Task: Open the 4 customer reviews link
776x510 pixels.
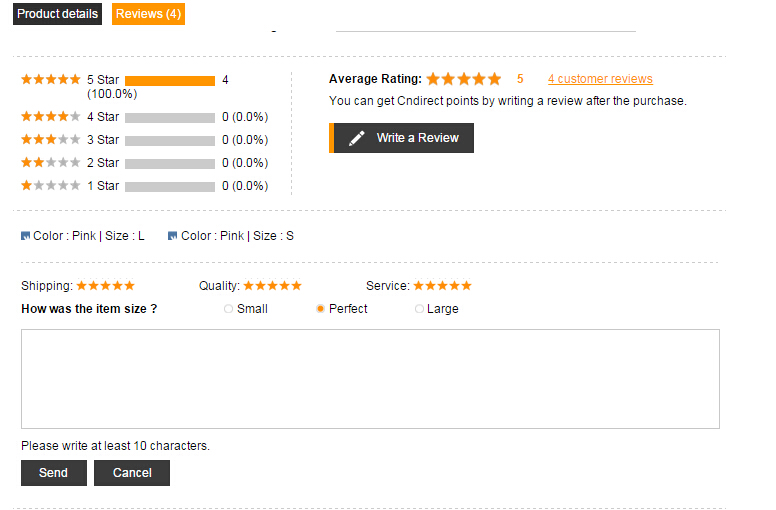Action: (600, 79)
